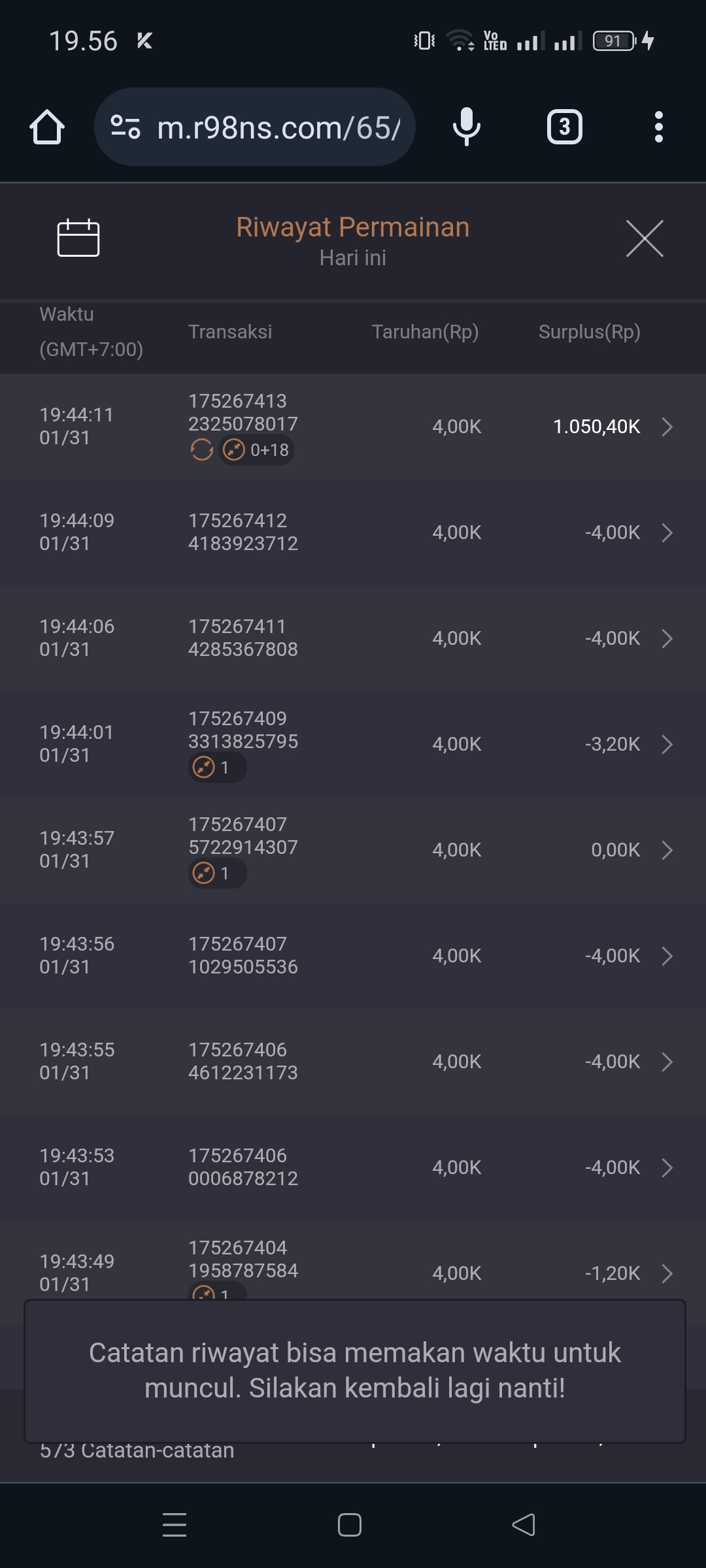706x1568 pixels.
Task: Tap the address bar URL m.r98ns.com
Action: [x=278, y=127]
